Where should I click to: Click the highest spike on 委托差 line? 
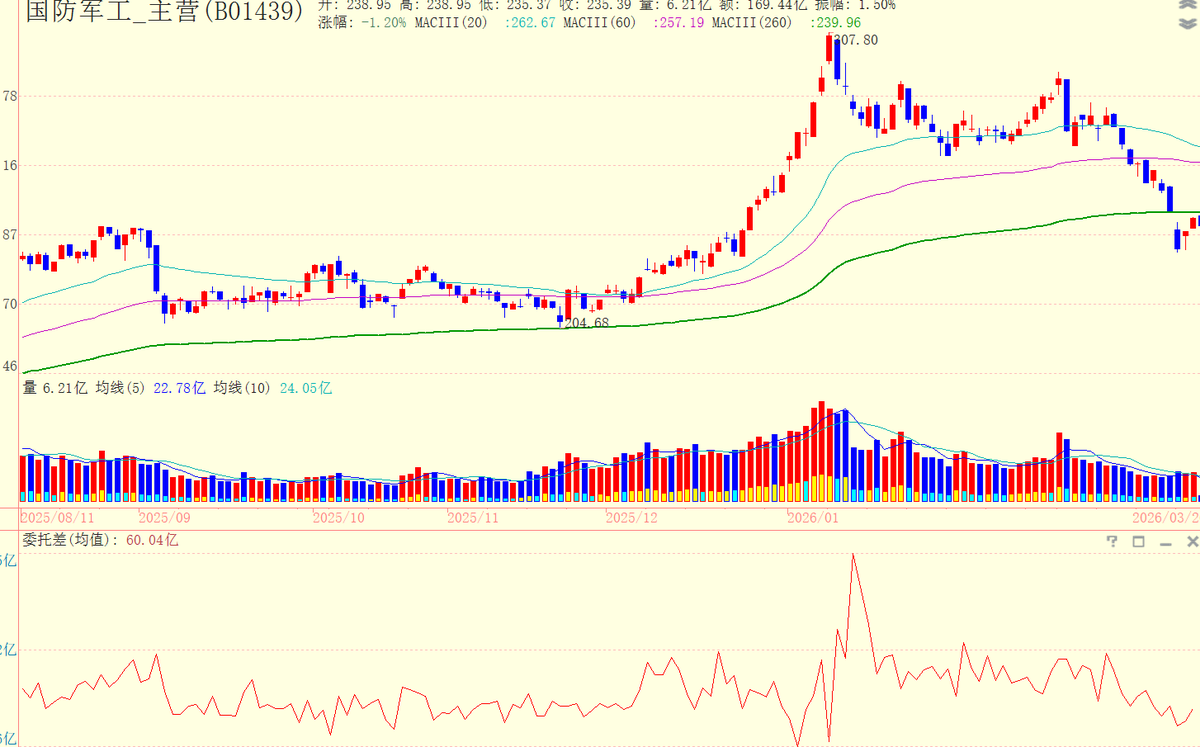[x=853, y=555]
